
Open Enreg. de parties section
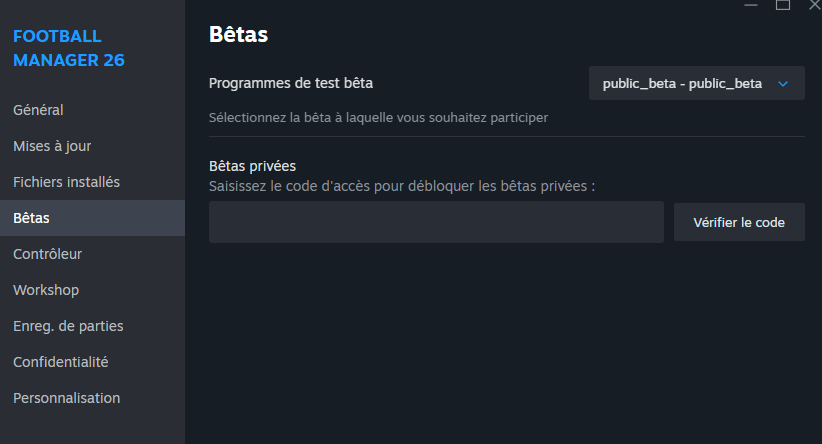[x=68, y=326]
